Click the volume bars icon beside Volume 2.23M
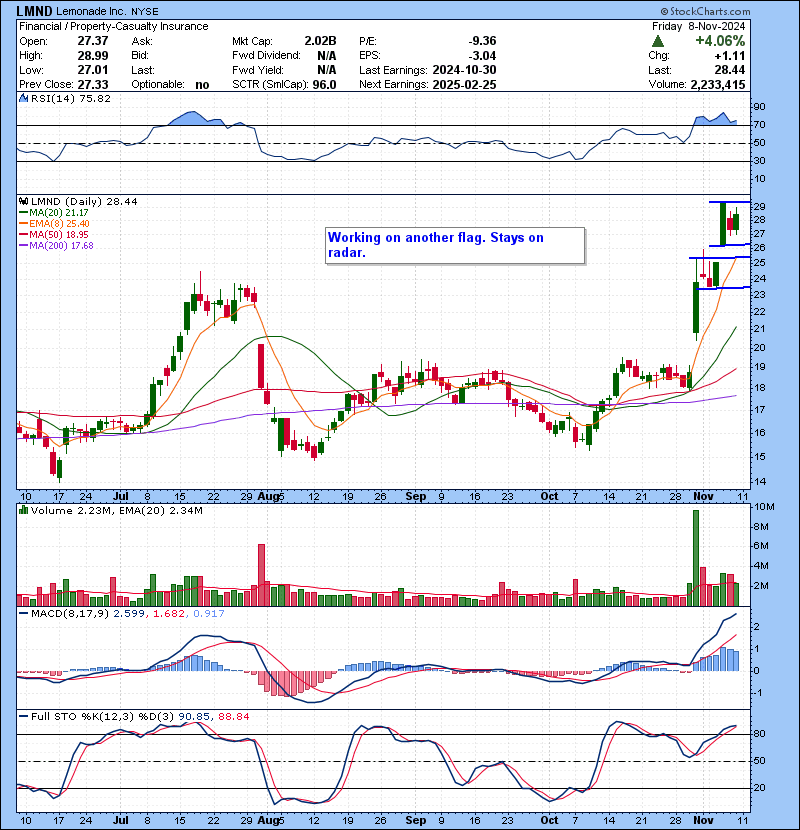Screen dimensions: 800x830 tap(23, 510)
